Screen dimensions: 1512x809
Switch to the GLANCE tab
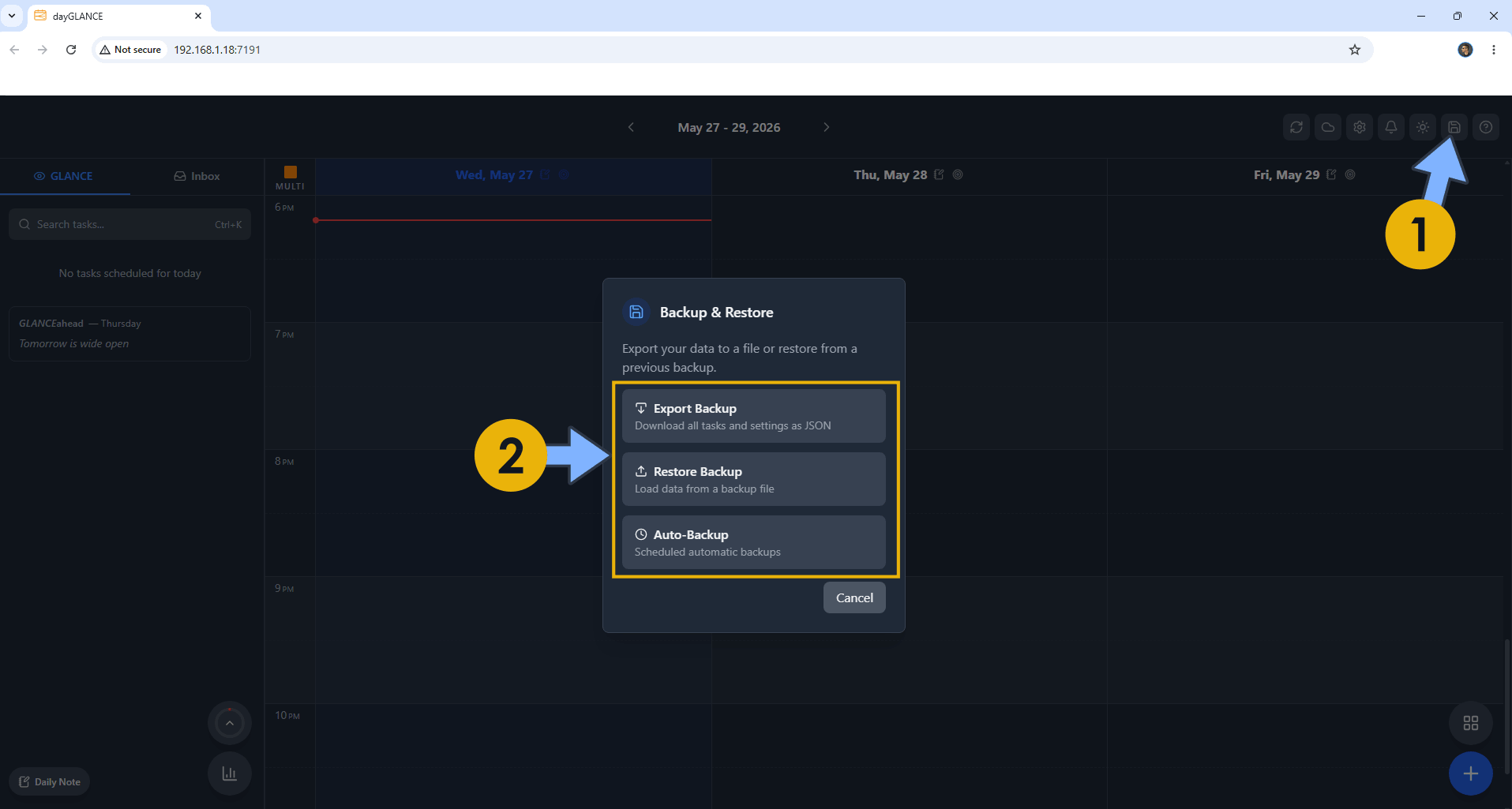pyautogui.click(x=65, y=176)
